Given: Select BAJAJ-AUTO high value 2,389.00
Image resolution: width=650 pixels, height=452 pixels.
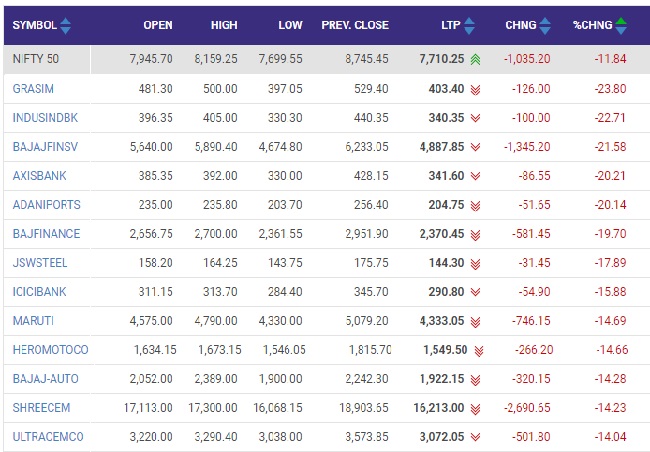Looking at the screenshot, I should (216, 379).
